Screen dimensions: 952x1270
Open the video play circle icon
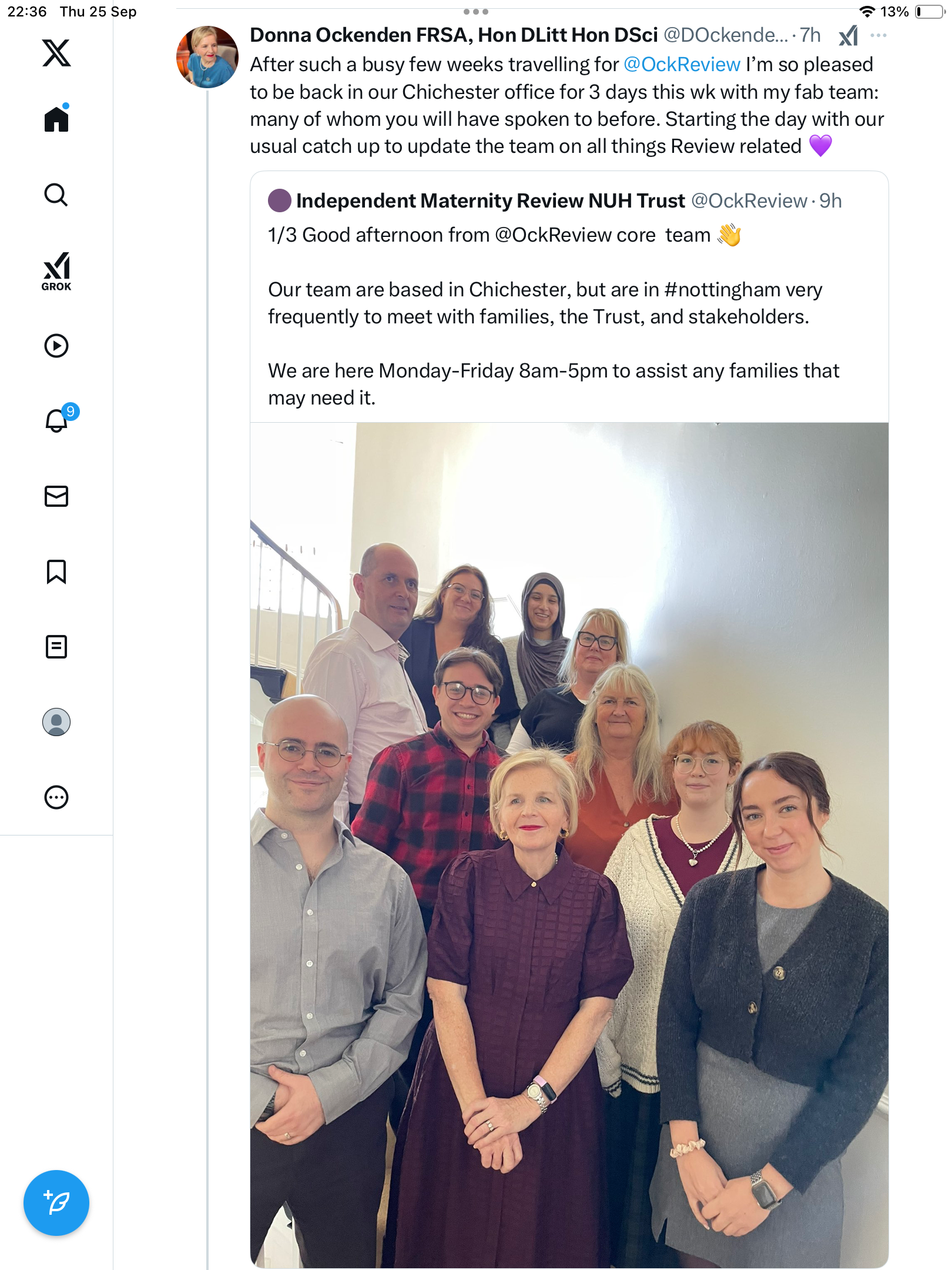(x=56, y=346)
